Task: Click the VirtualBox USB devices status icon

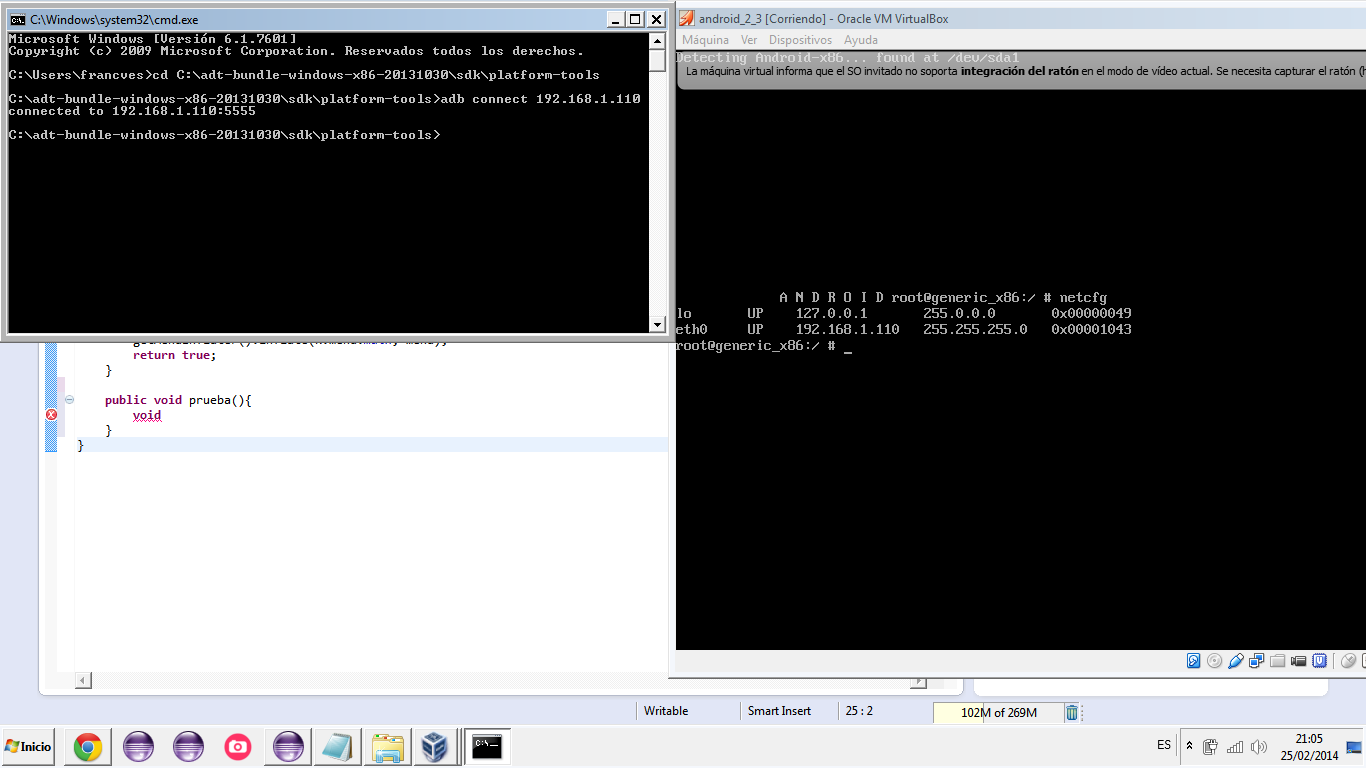Action: 1236,661
